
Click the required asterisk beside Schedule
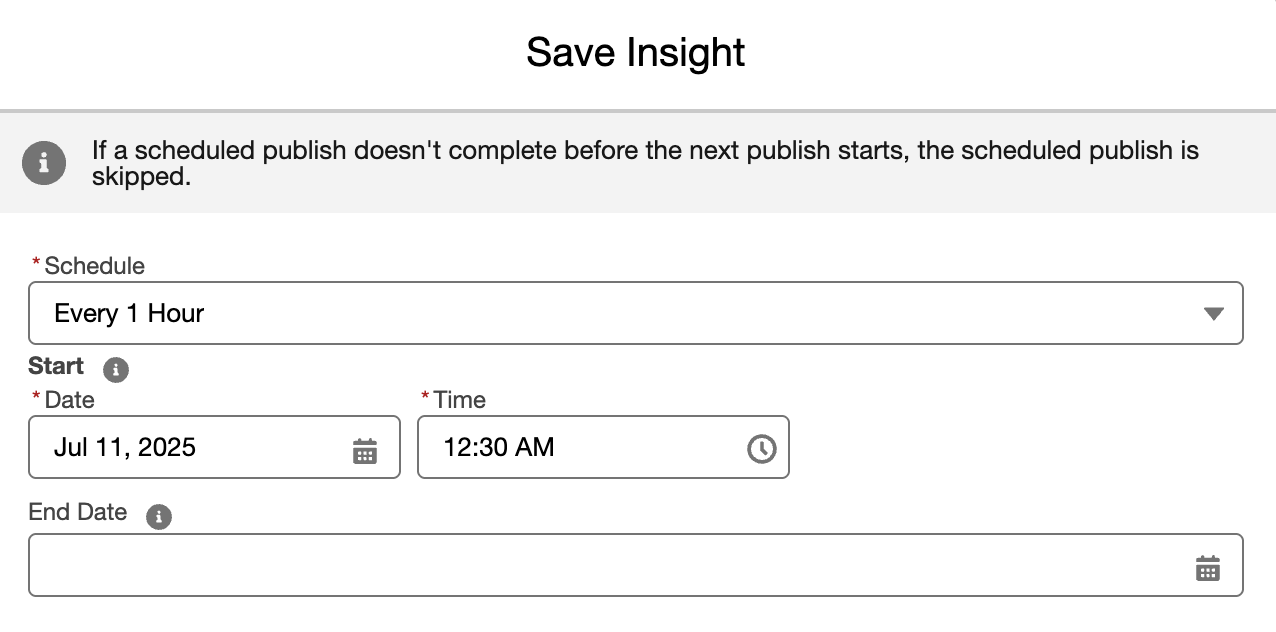37,264
